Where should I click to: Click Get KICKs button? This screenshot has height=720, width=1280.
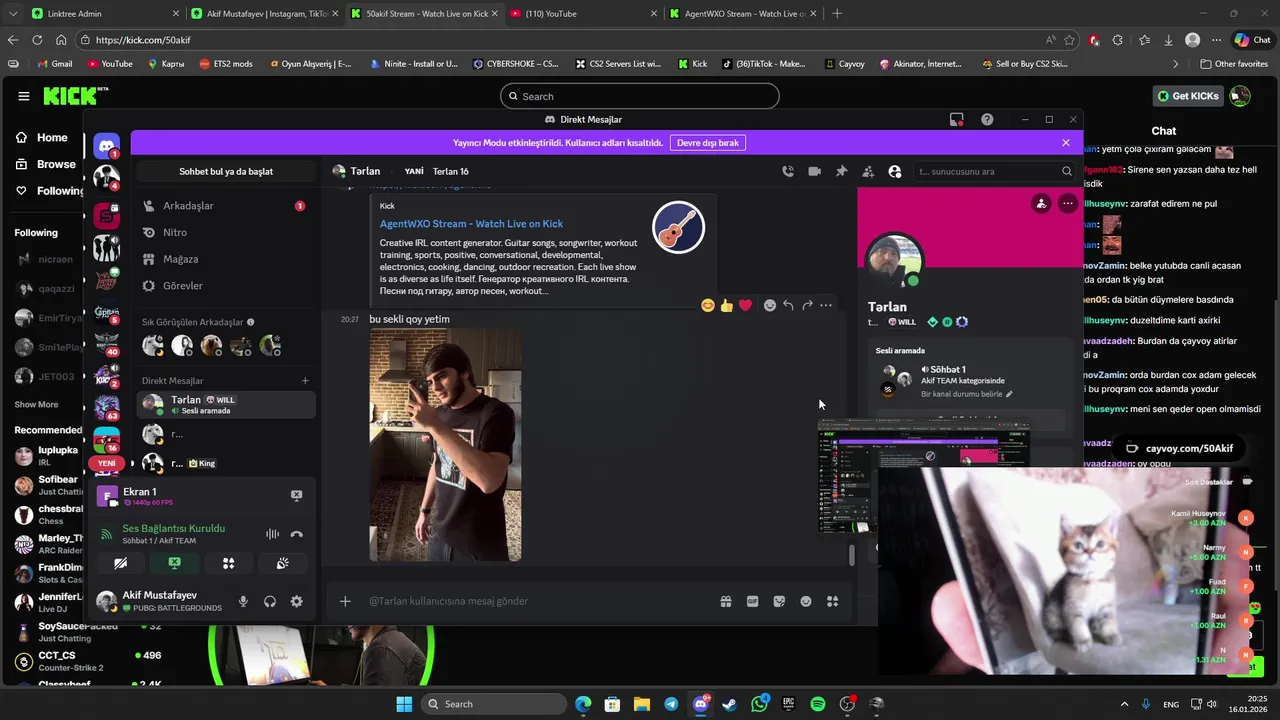pyautogui.click(x=1188, y=96)
